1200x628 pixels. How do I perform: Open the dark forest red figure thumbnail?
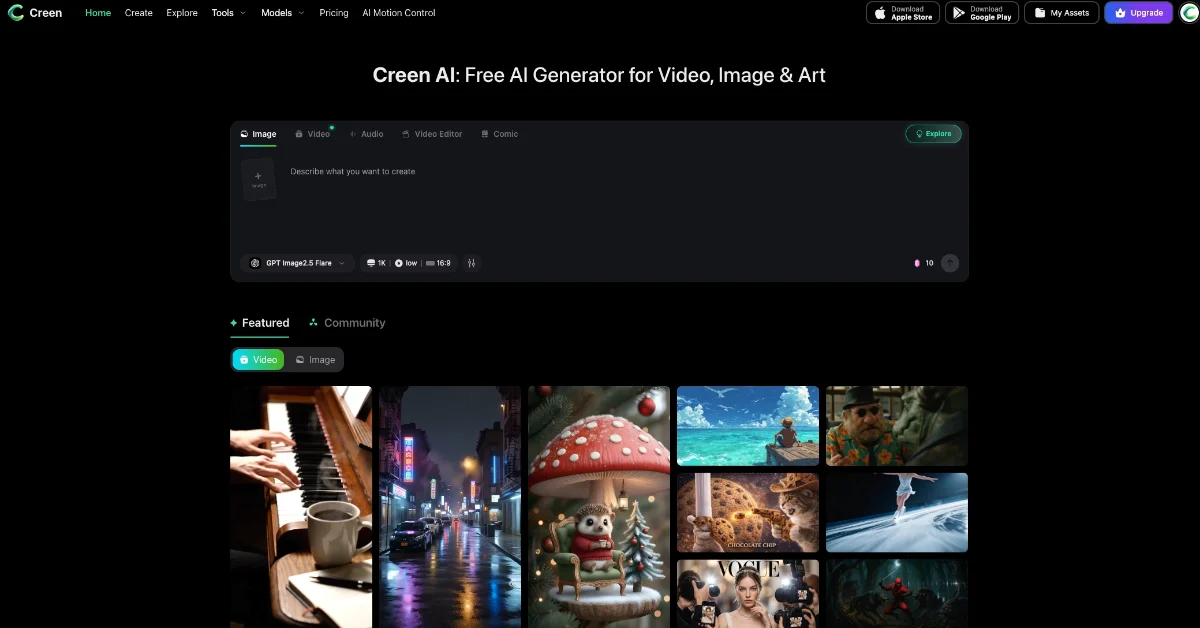pyautogui.click(x=897, y=594)
